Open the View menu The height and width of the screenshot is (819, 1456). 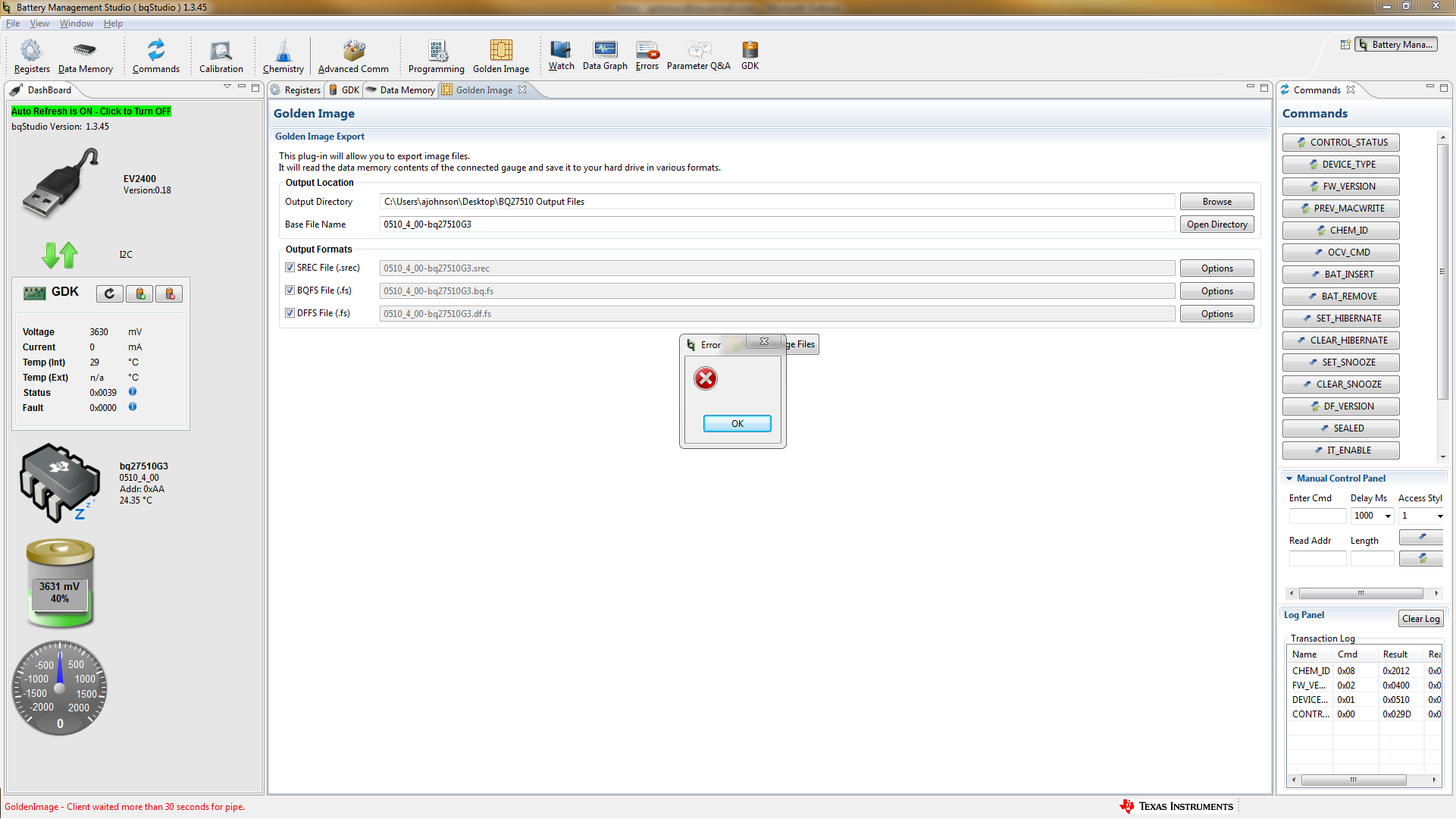(39, 24)
